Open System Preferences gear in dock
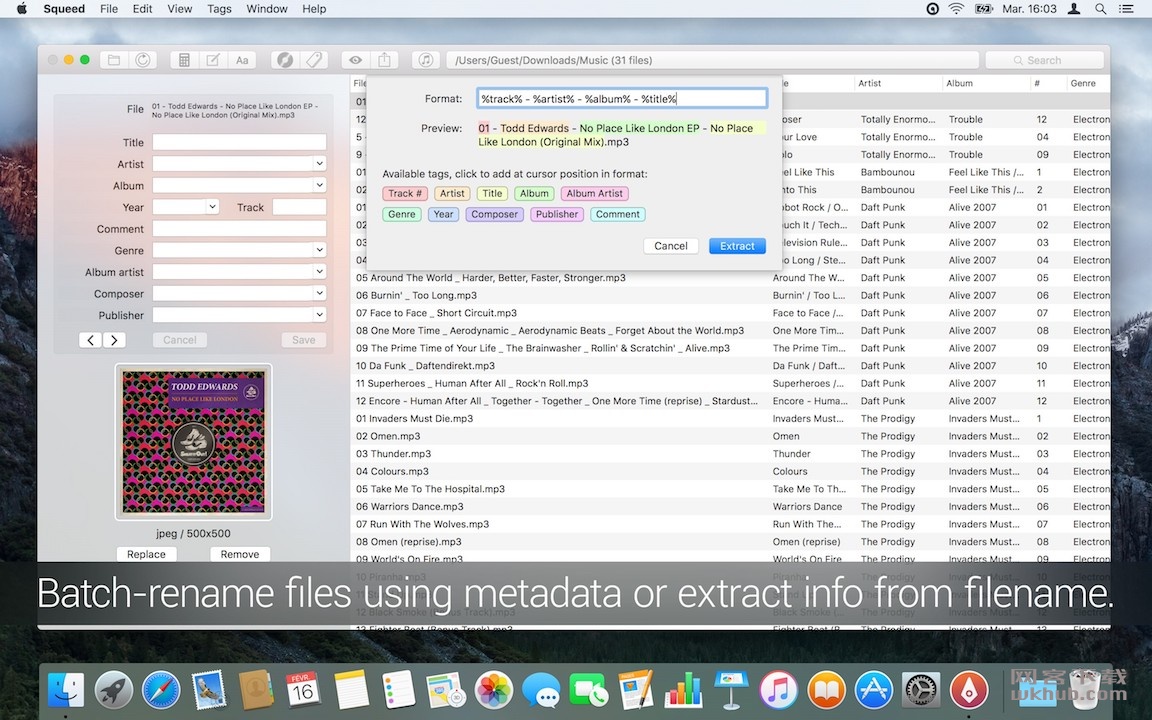Image resolution: width=1152 pixels, height=720 pixels. pyautogui.click(x=921, y=691)
